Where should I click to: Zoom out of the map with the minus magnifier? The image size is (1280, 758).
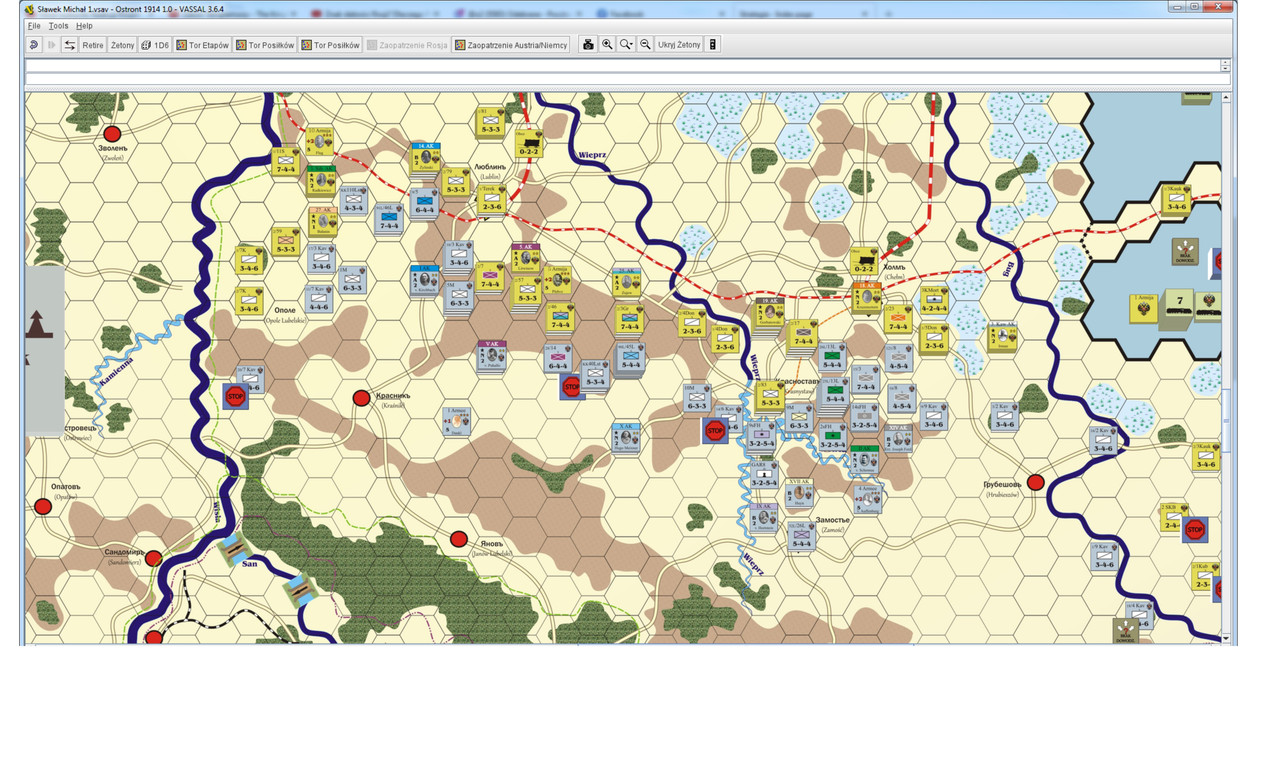(645, 45)
